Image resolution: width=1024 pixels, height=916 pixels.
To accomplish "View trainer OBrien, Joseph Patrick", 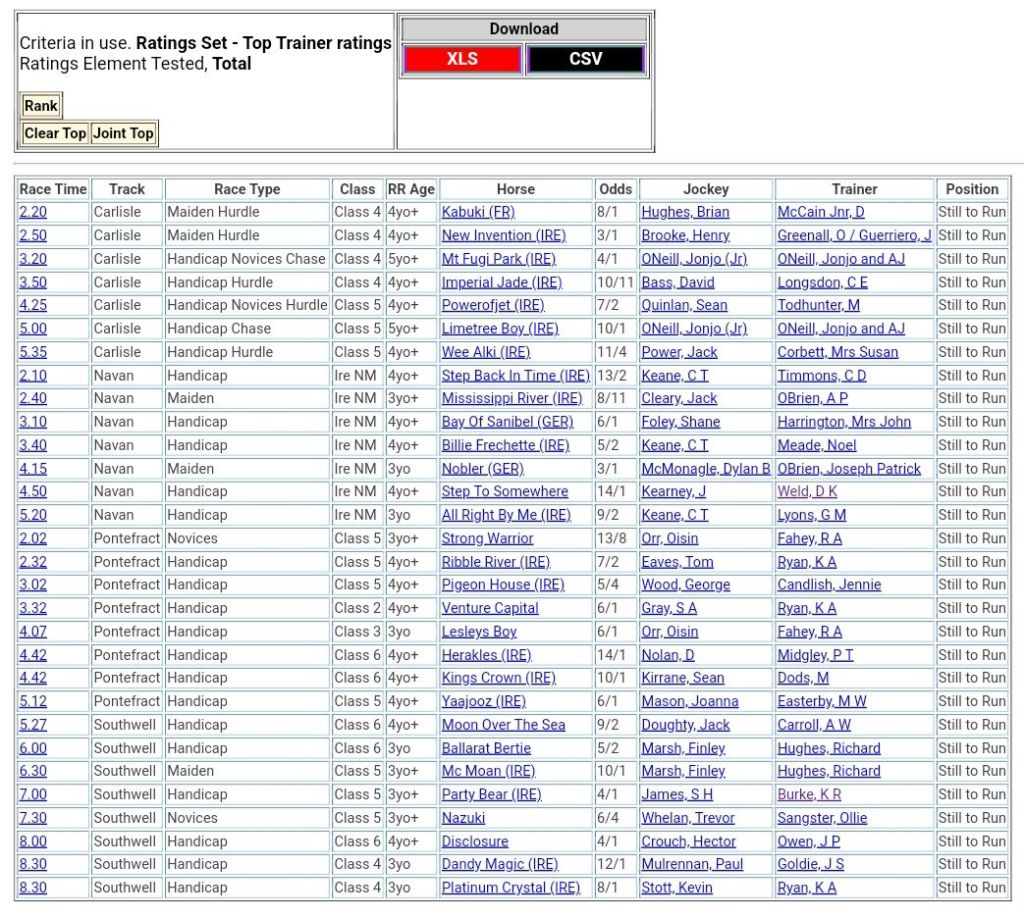I will point(849,468).
